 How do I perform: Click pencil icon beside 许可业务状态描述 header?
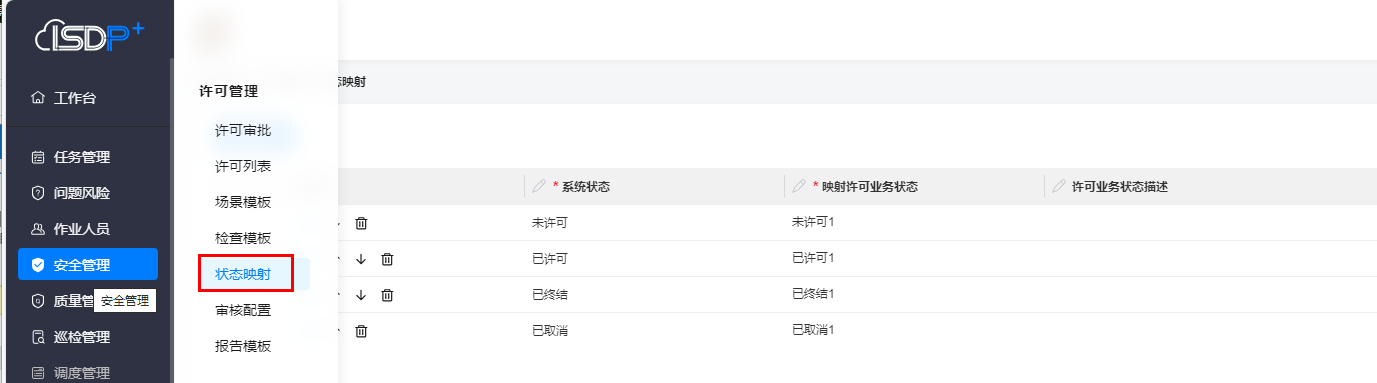pos(1059,186)
